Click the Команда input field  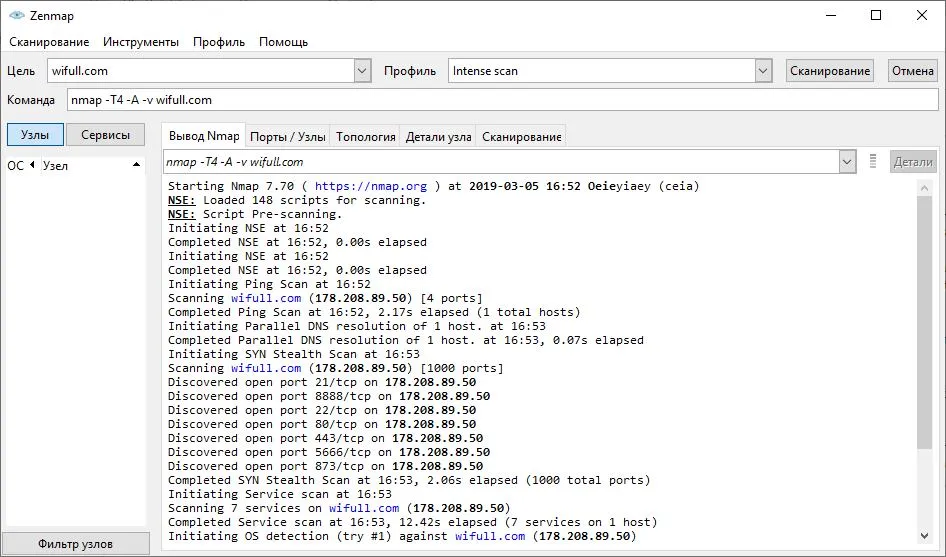pyautogui.click(x=502, y=100)
